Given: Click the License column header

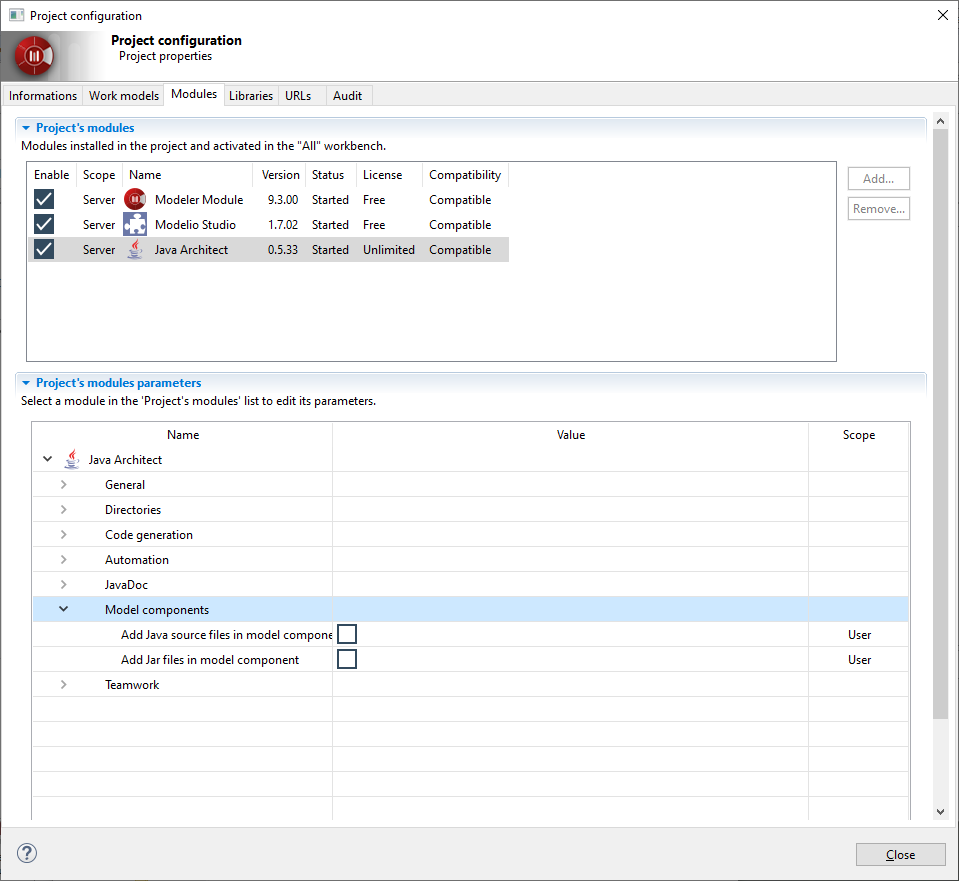Looking at the screenshot, I should 389,175.
